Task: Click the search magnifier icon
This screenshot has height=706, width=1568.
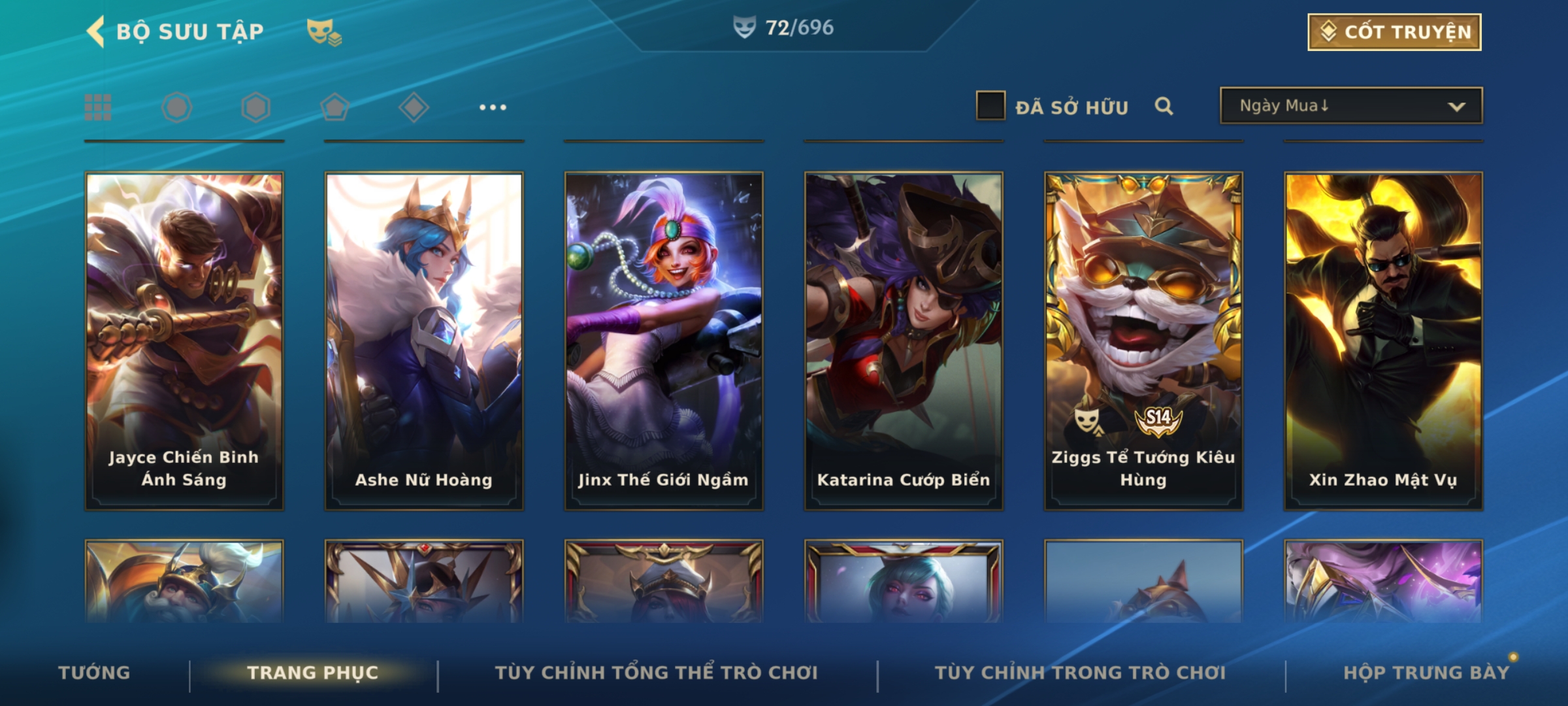Action: 1164,106
